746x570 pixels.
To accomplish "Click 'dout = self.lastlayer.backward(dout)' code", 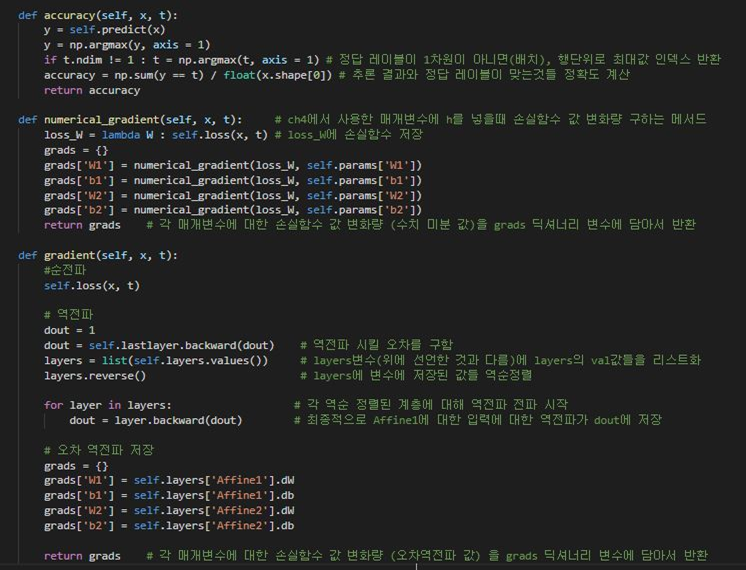I will (159, 345).
